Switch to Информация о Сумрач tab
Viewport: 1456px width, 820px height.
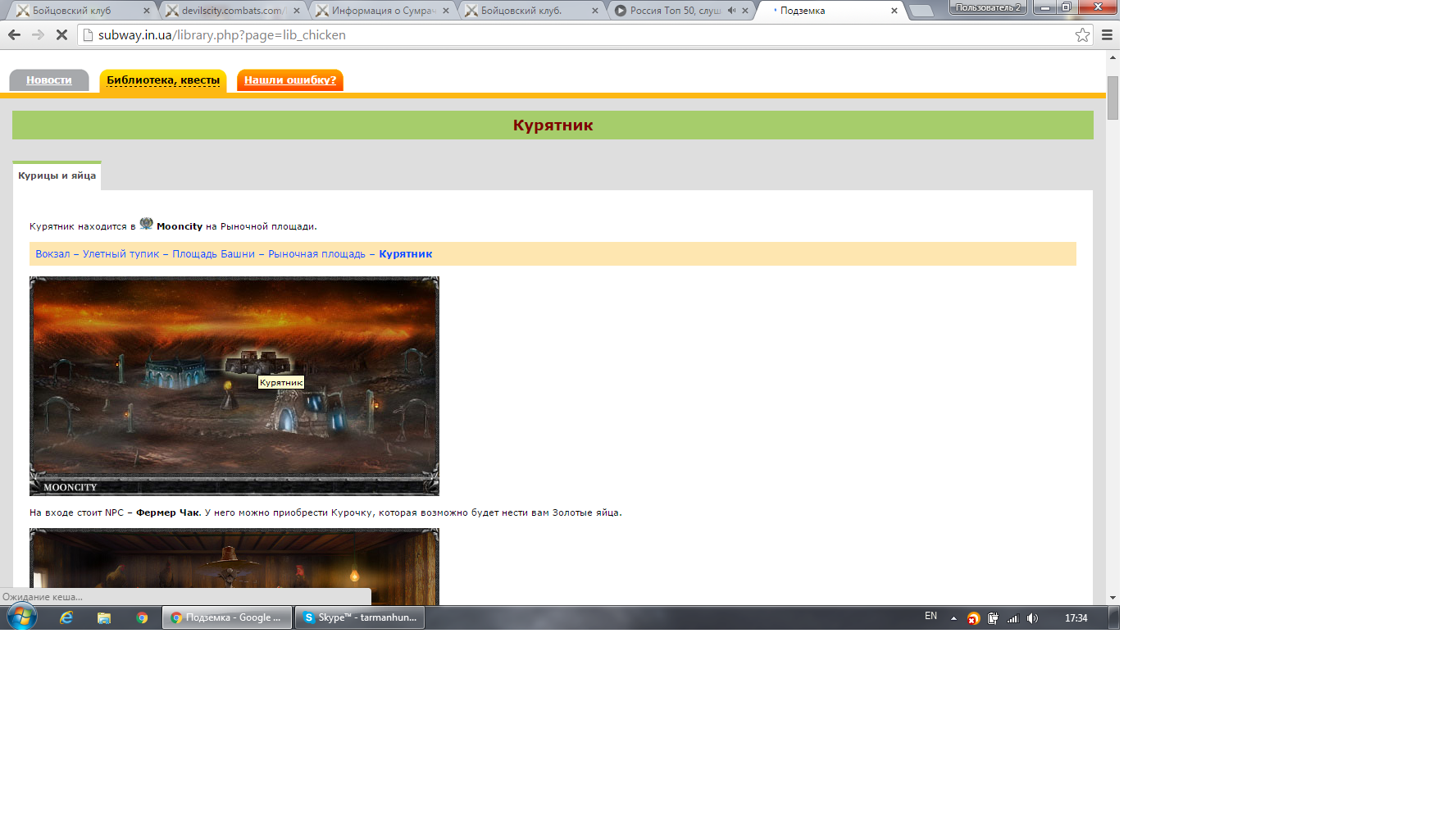[382, 11]
